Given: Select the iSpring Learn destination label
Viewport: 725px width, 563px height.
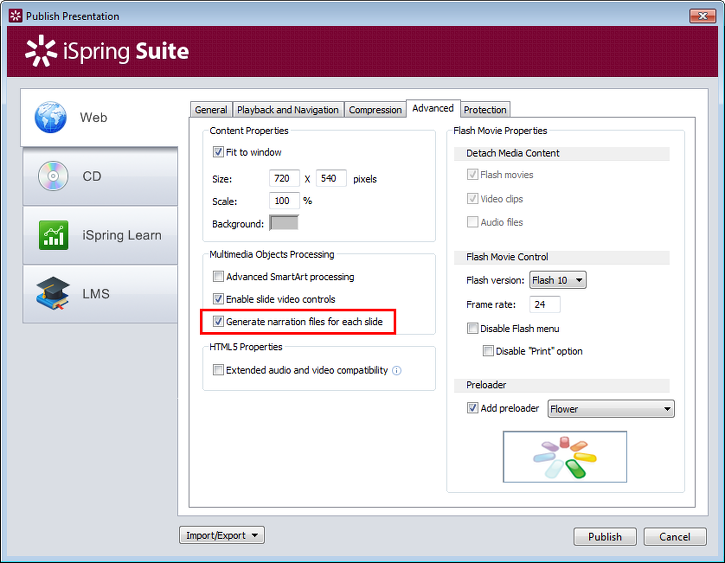Looking at the screenshot, I should tap(122, 235).
